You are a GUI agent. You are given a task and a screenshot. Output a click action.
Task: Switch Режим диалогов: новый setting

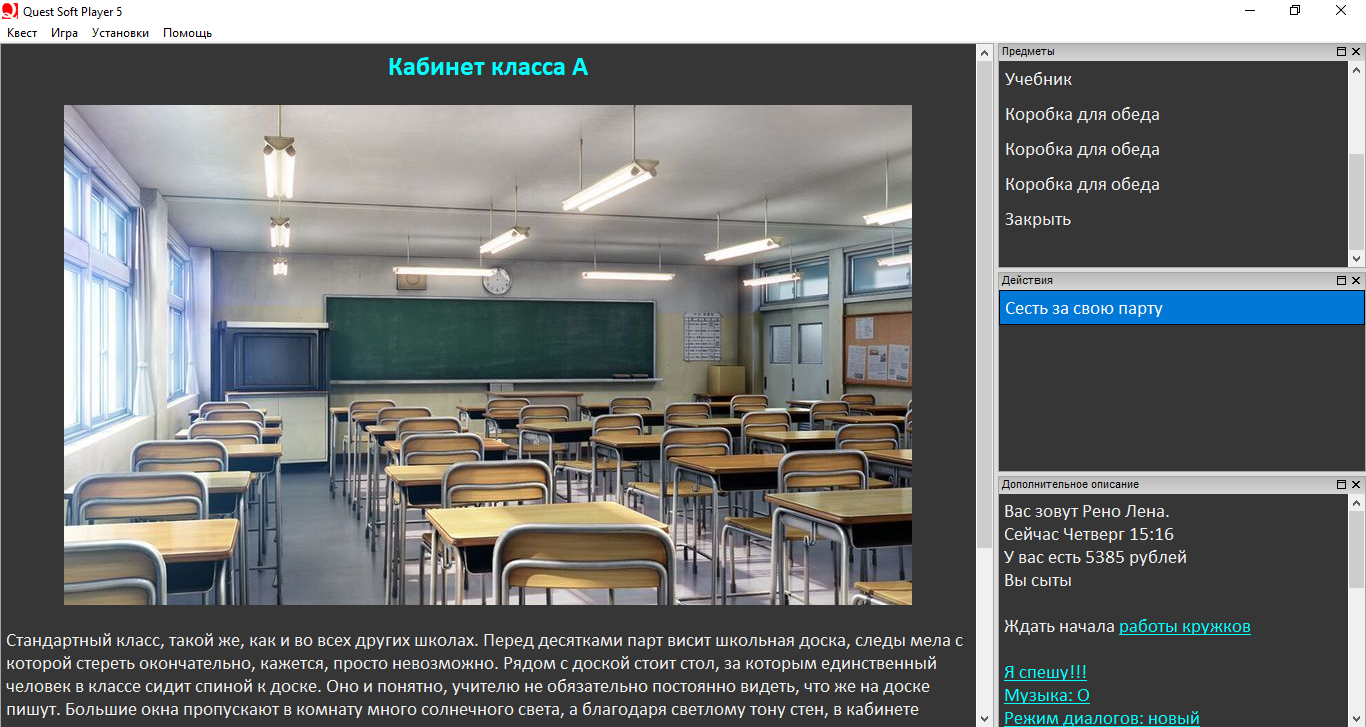(1102, 718)
